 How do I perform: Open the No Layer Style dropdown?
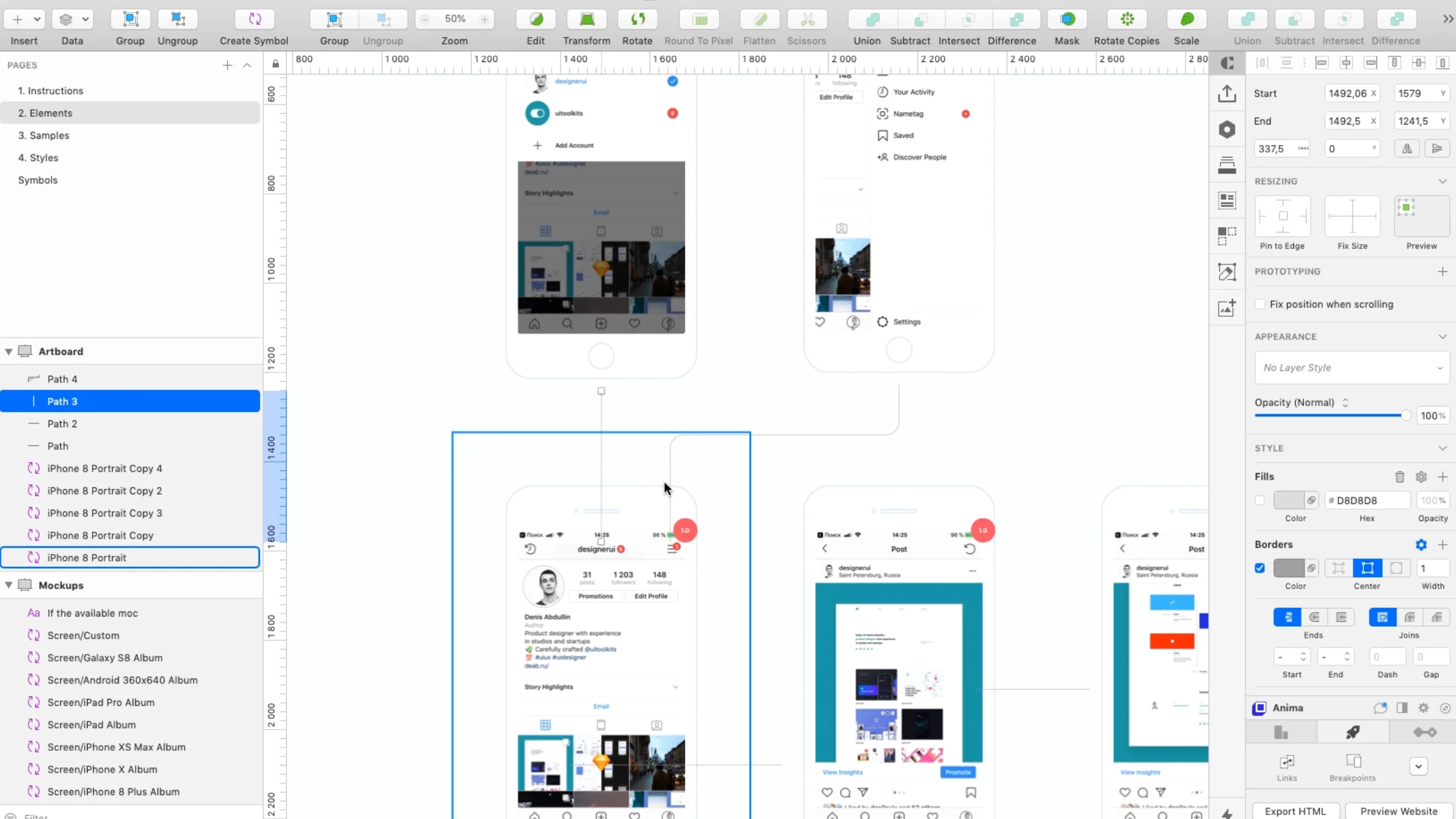pos(1352,367)
